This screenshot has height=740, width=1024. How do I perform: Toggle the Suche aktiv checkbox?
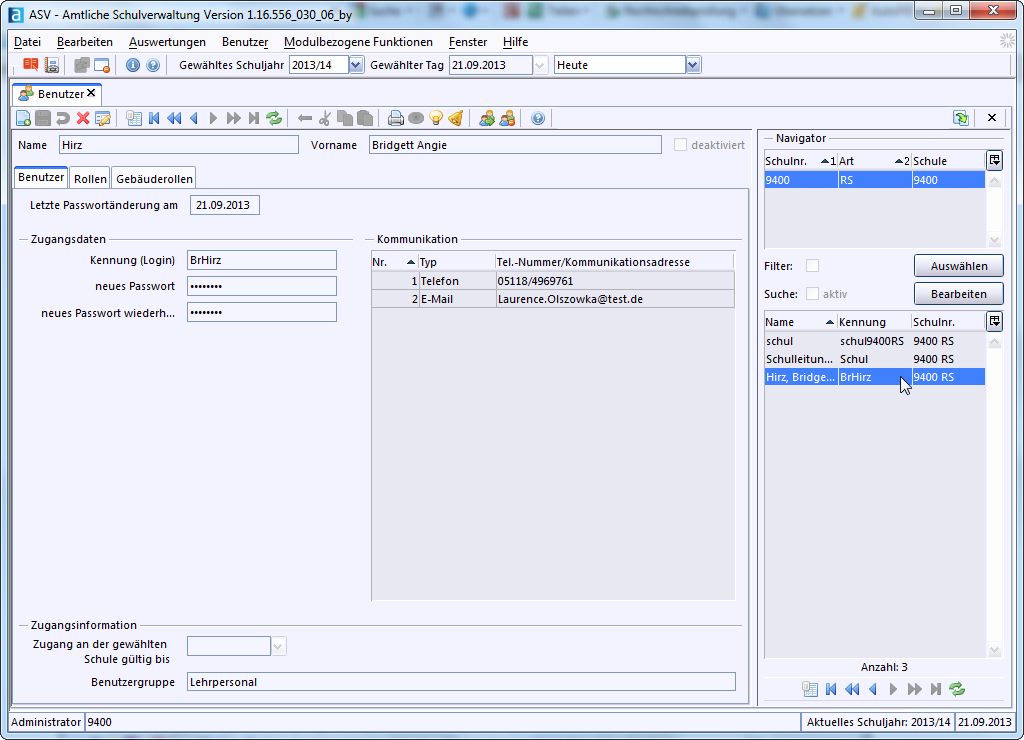pos(812,294)
